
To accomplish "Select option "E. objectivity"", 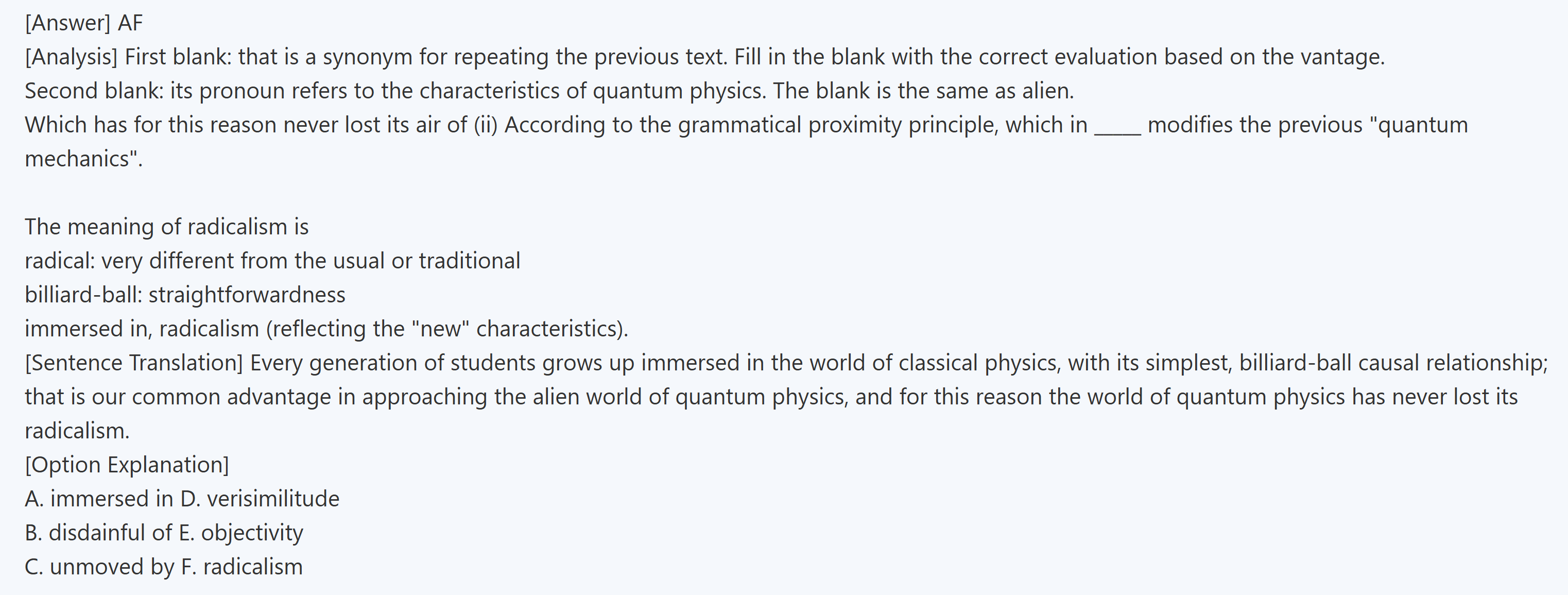I will pos(241,534).
